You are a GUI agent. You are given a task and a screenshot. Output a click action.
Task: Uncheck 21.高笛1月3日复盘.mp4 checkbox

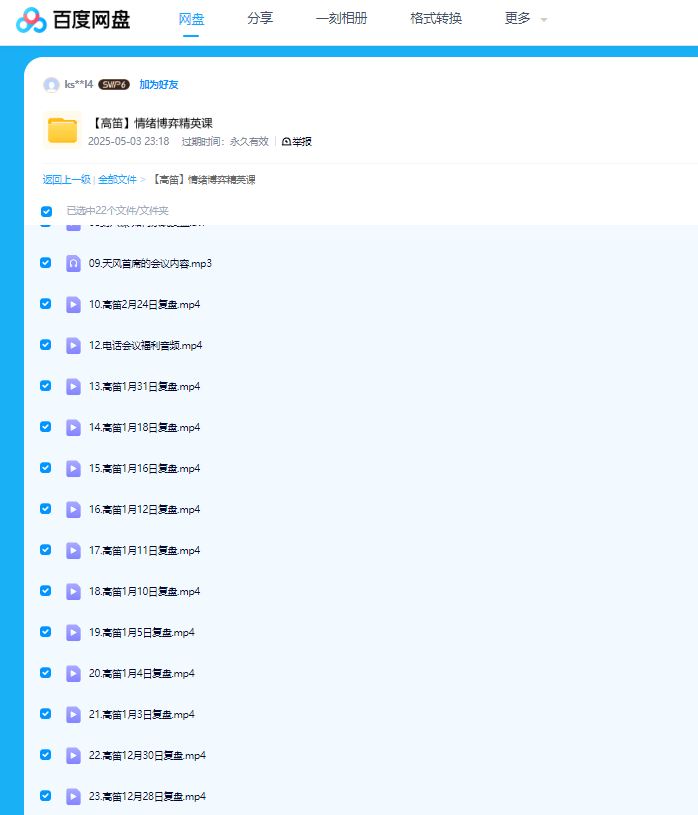[x=46, y=714]
